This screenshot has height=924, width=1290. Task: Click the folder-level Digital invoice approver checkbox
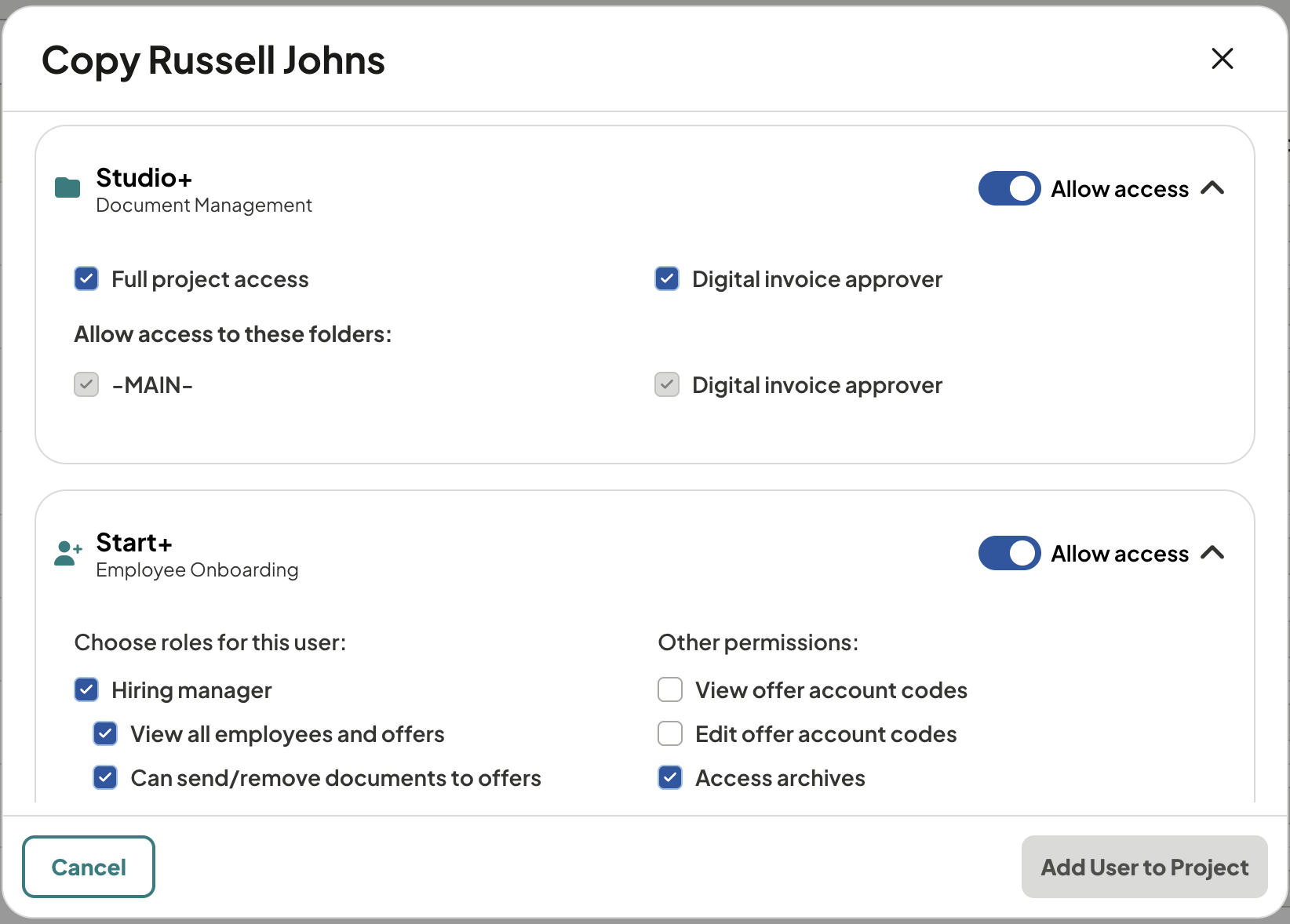pyautogui.click(x=667, y=384)
